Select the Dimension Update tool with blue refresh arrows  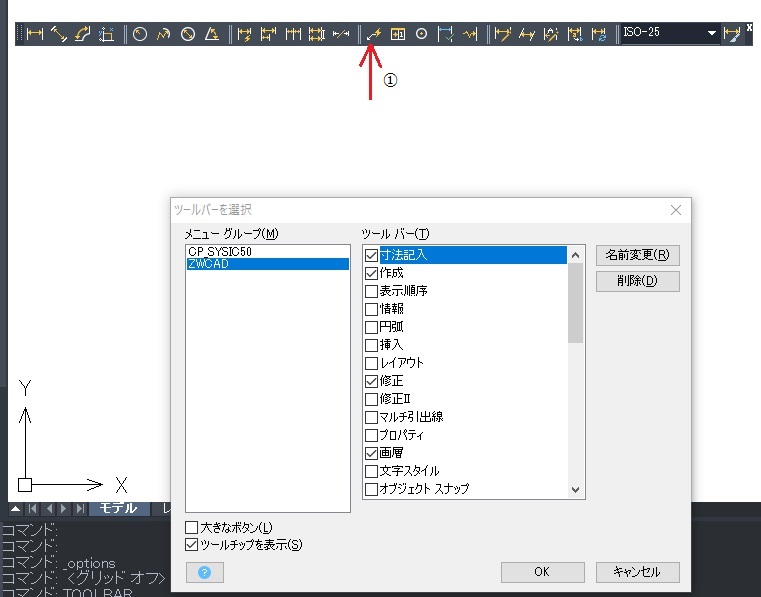(599, 34)
